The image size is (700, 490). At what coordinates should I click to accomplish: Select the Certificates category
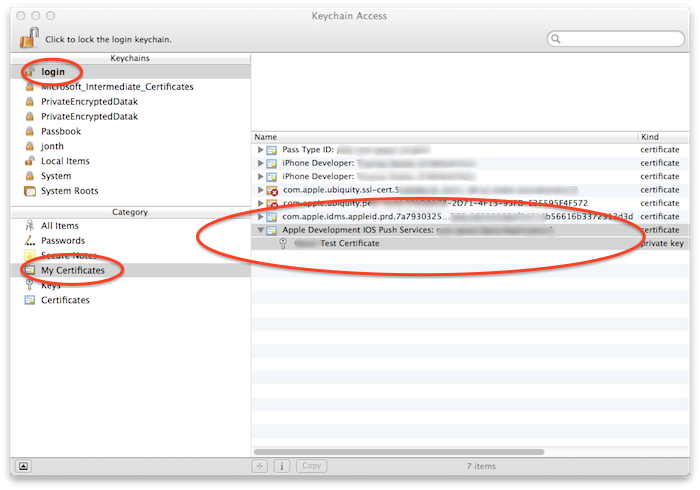point(65,300)
